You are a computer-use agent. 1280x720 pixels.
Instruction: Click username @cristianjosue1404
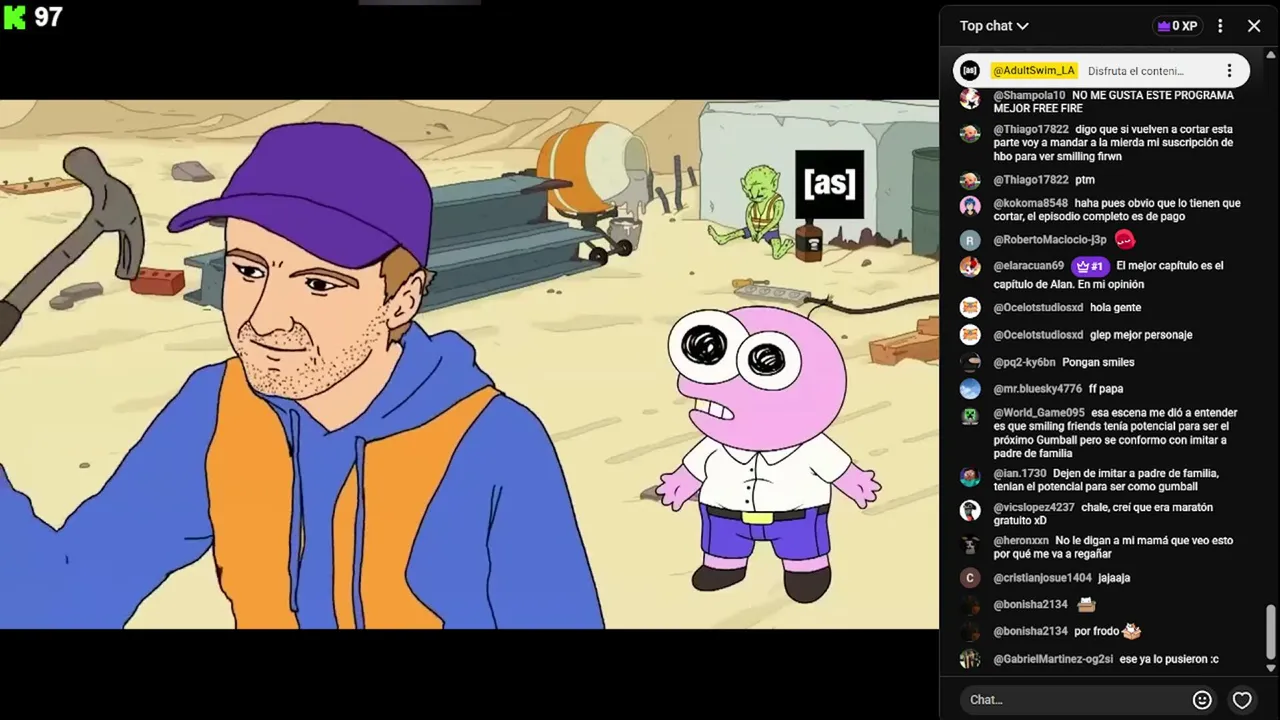coord(1042,578)
